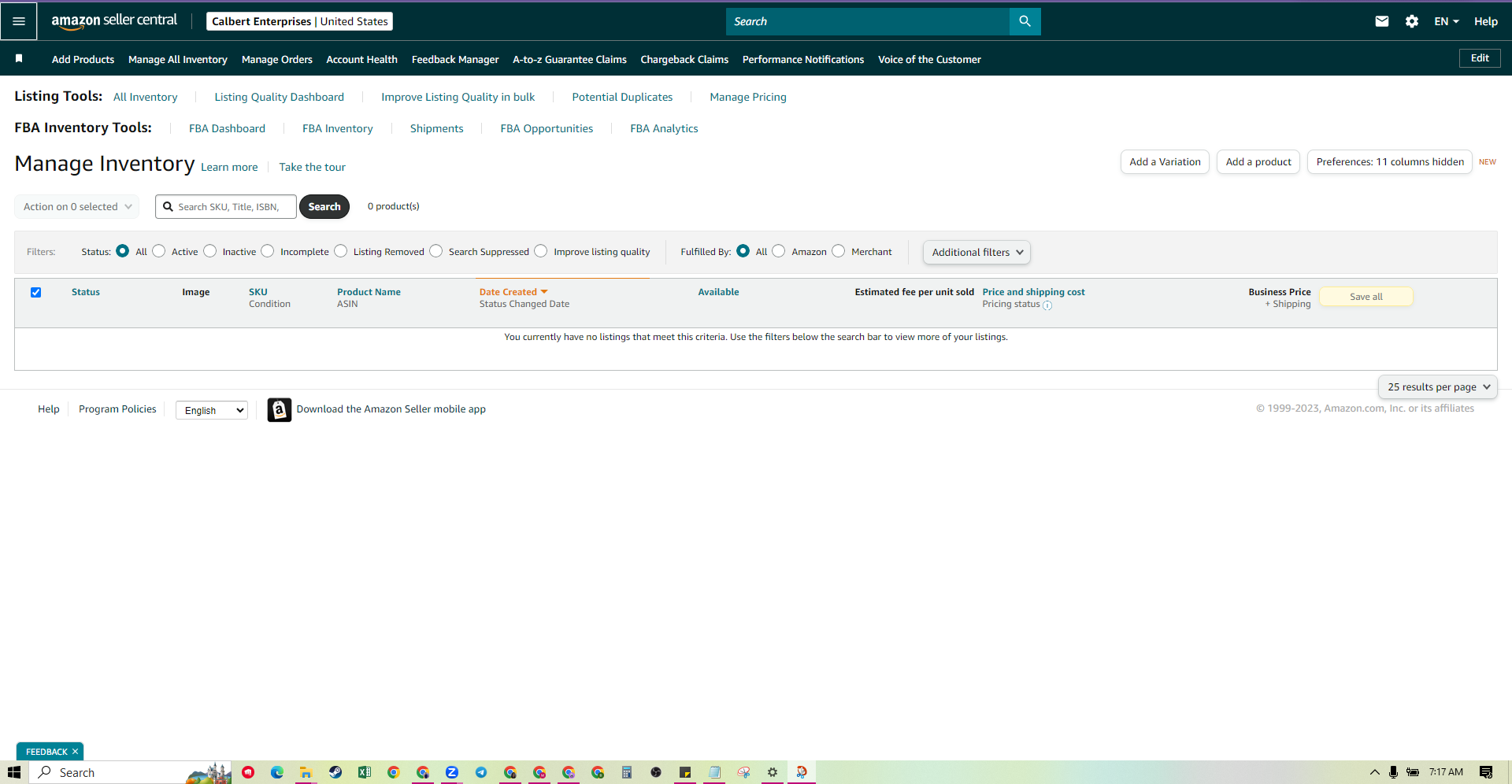Open the Program Policies footer link
Image resolution: width=1512 pixels, height=784 pixels.
117,409
